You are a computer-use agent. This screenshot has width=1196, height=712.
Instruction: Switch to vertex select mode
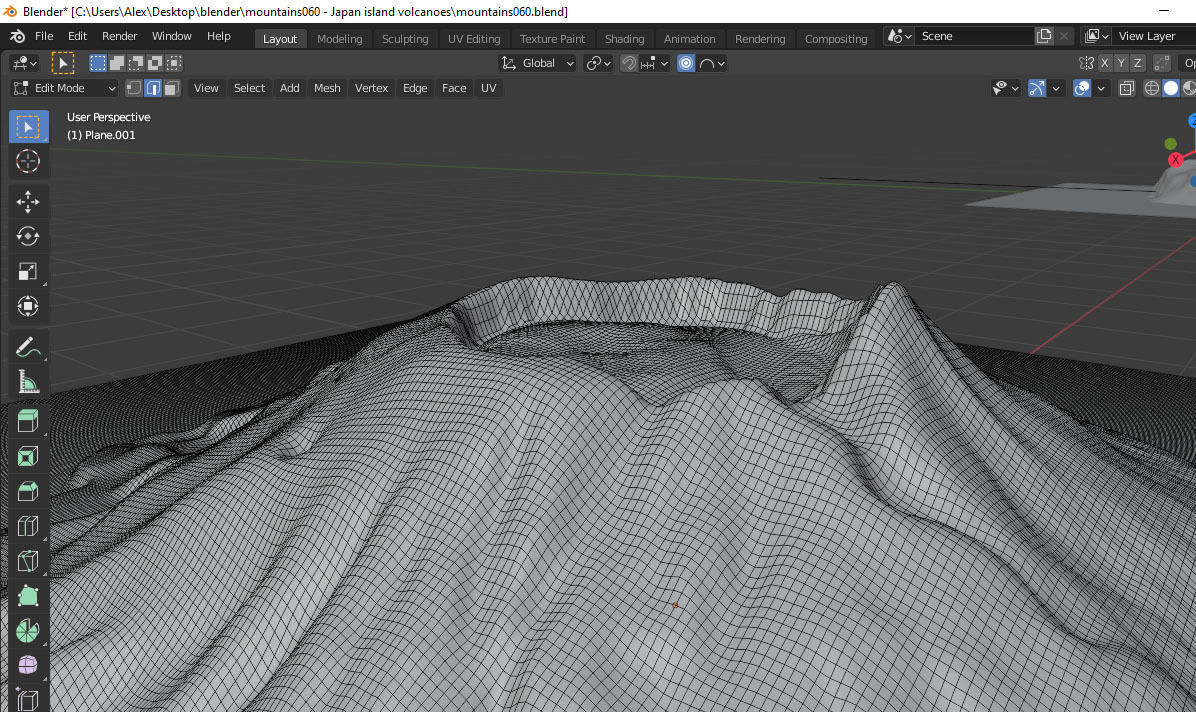tap(133, 89)
